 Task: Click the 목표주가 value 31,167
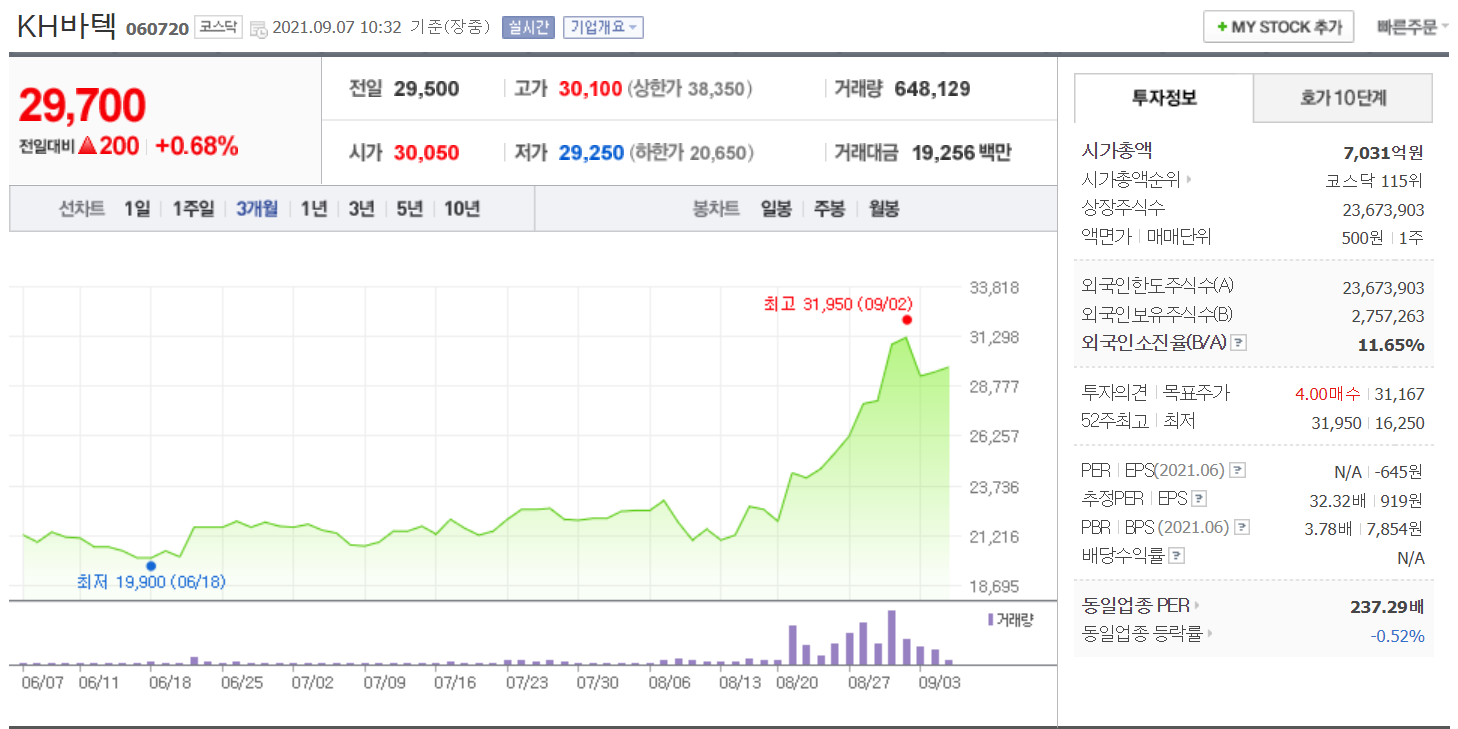tap(1400, 394)
